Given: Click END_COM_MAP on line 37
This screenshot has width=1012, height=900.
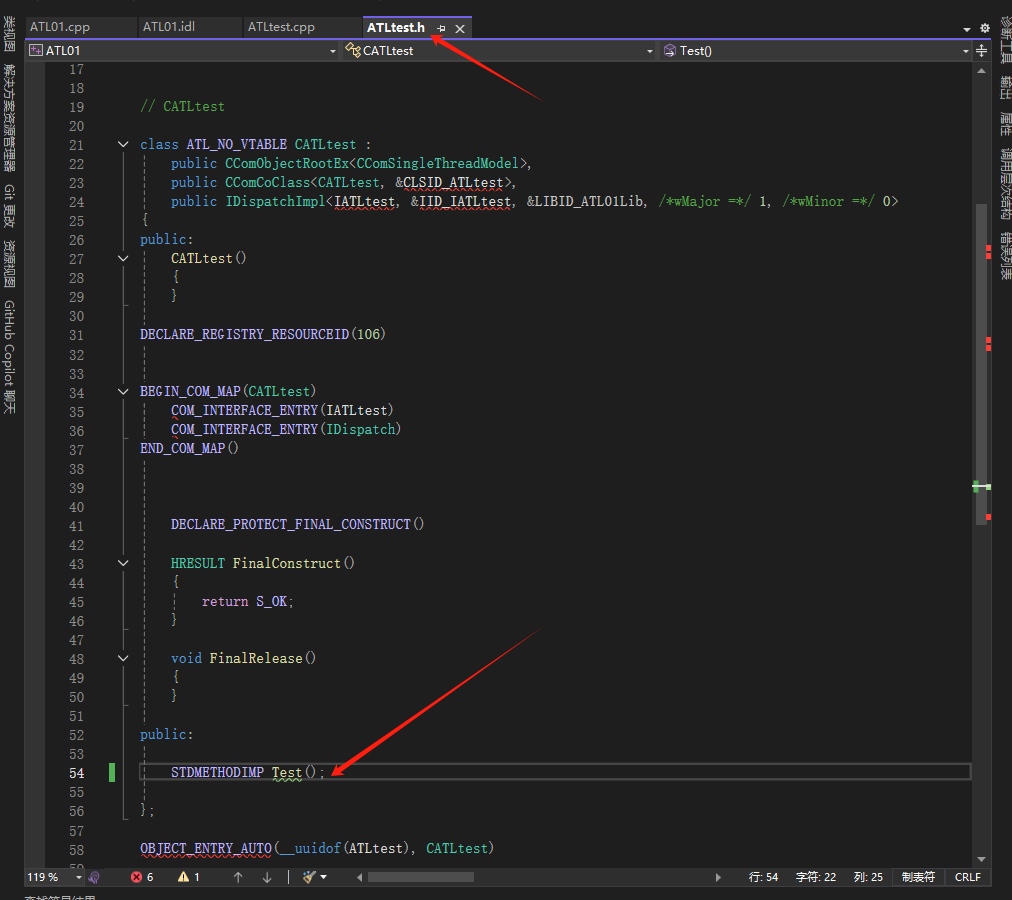Looking at the screenshot, I should (x=183, y=448).
